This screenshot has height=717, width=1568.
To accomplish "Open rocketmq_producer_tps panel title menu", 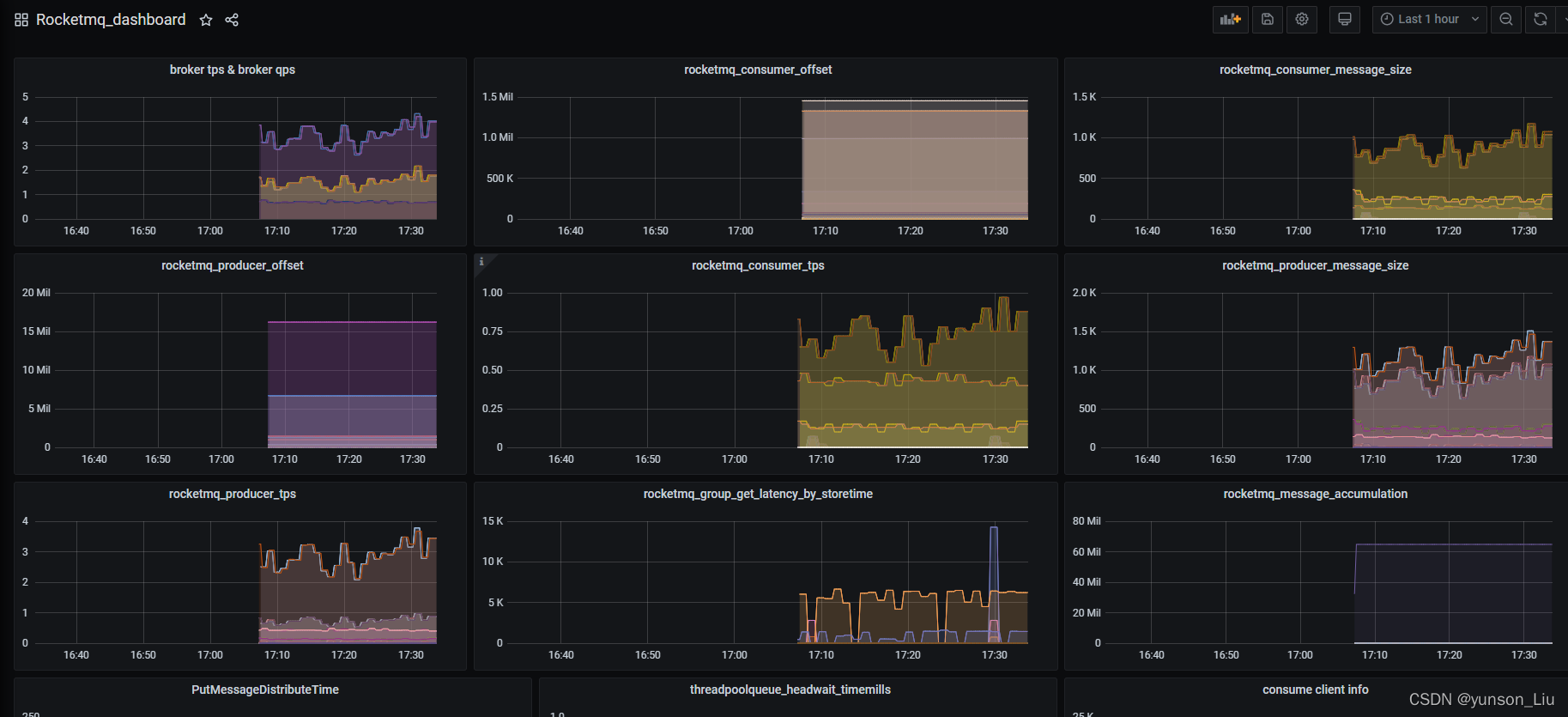I will (x=233, y=494).
